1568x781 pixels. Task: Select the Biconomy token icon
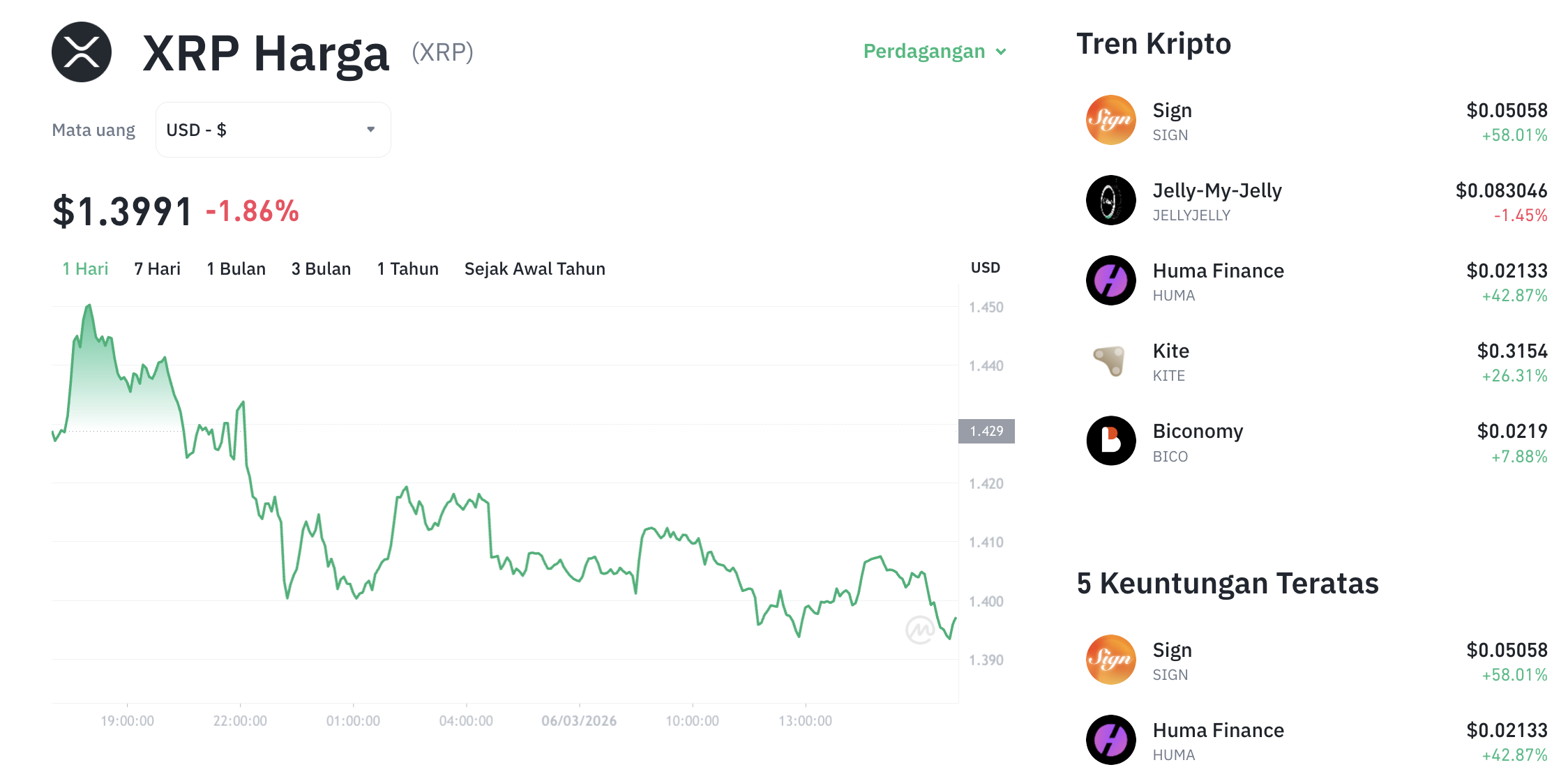1110,441
